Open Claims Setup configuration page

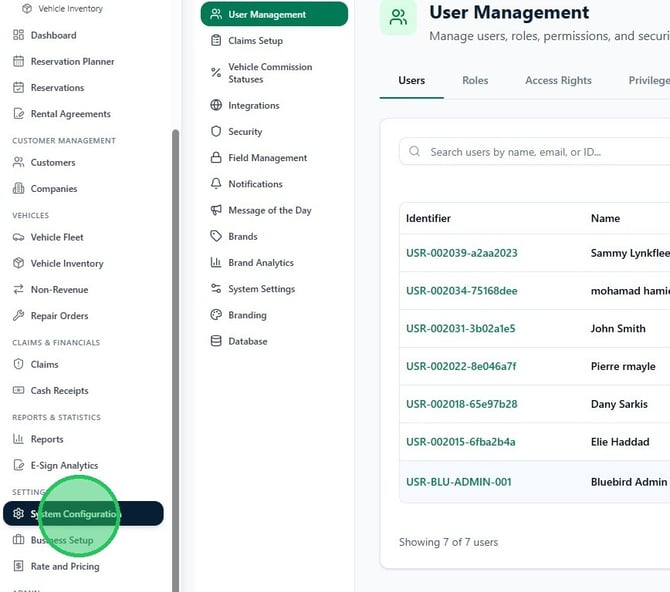(x=256, y=41)
